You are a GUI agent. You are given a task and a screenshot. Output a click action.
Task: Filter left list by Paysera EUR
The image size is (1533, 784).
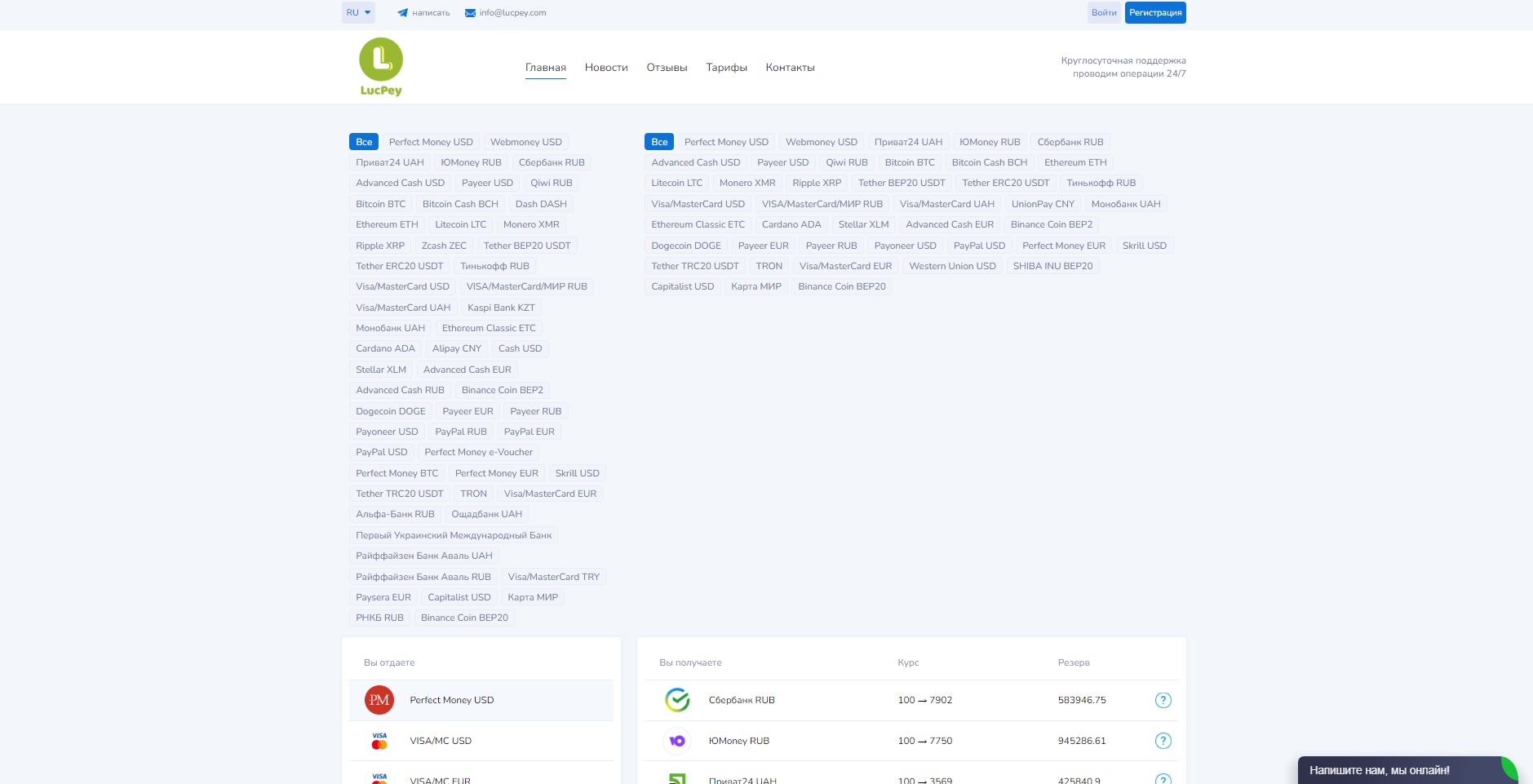tap(383, 597)
